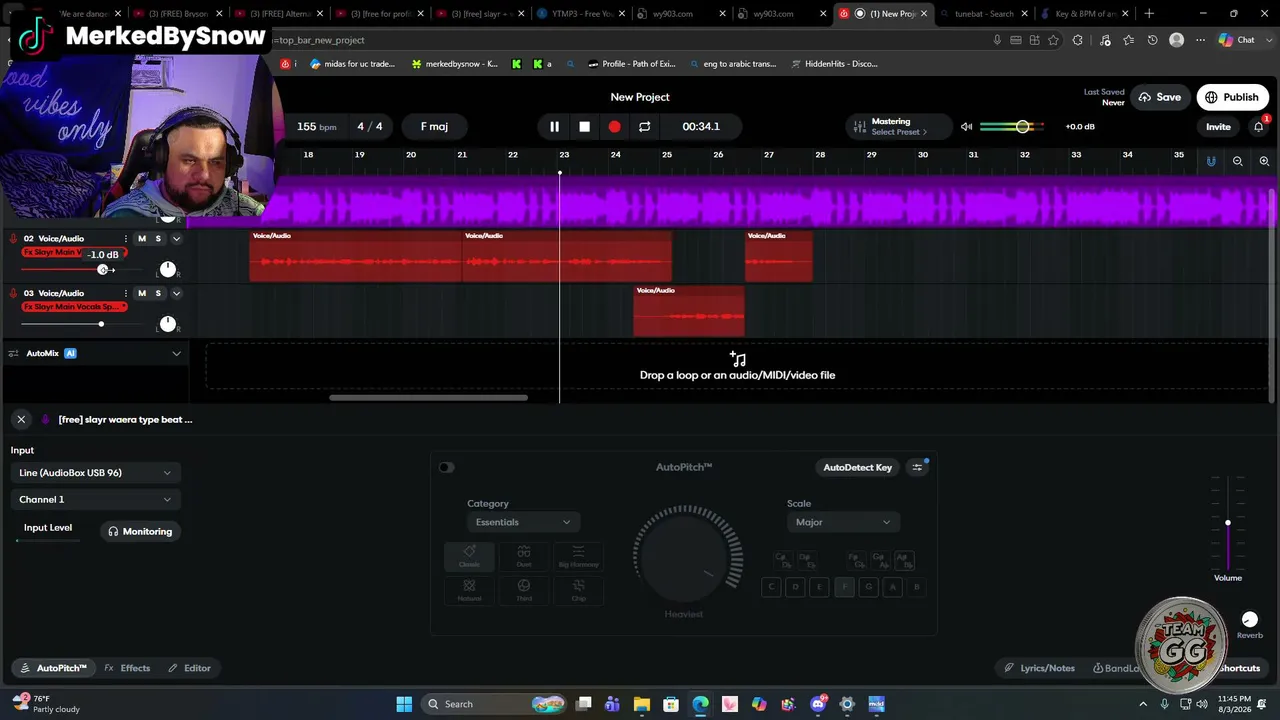Select the Big Harmony preset
Screen dimensions: 1280x720
[x=578, y=557]
